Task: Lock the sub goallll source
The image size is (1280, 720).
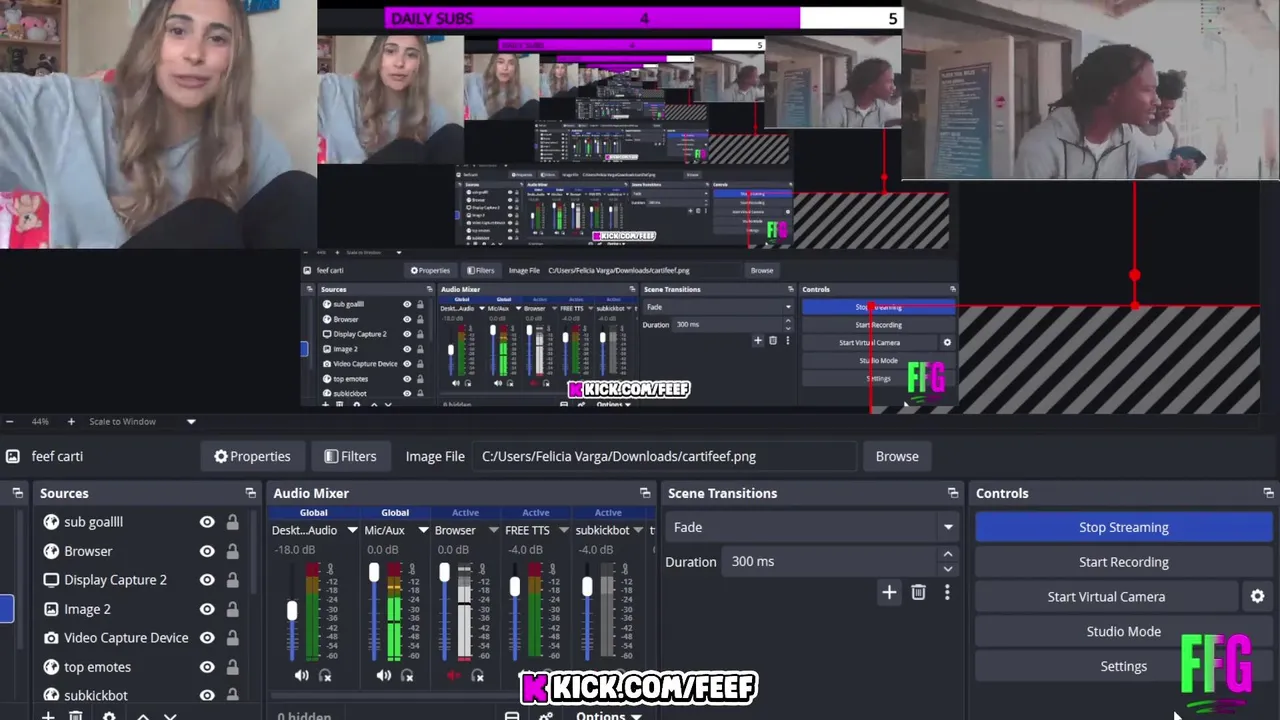Action: 232,522
